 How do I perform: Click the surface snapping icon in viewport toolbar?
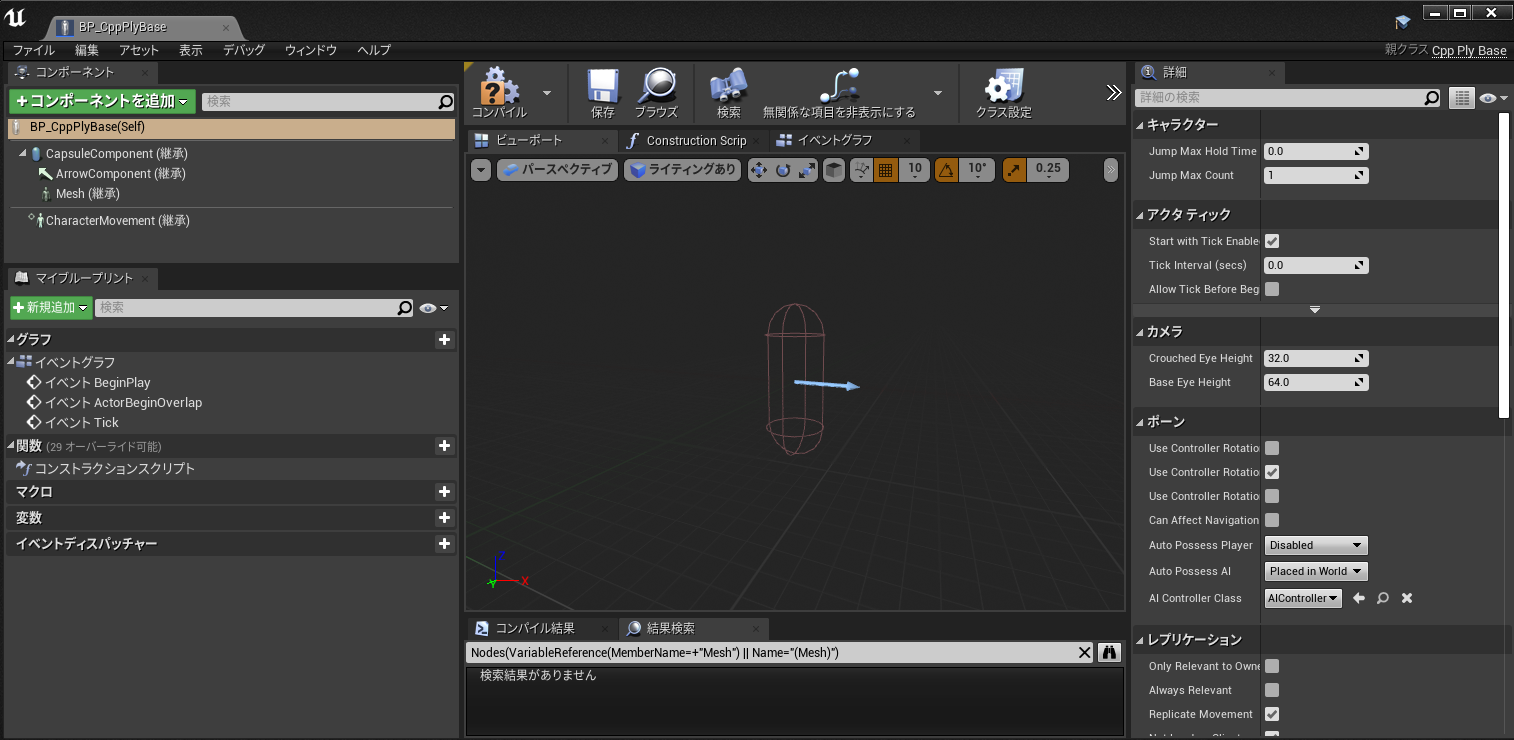(x=861, y=170)
